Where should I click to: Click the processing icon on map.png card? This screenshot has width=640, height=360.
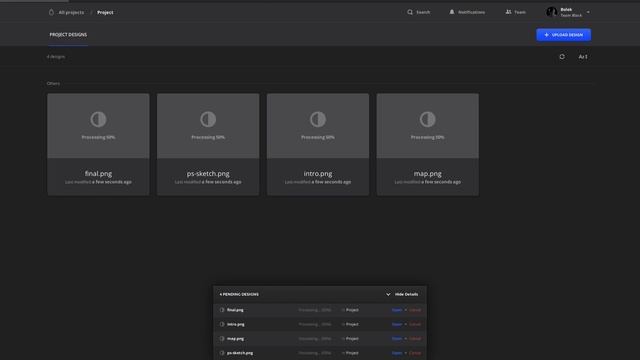(428, 119)
